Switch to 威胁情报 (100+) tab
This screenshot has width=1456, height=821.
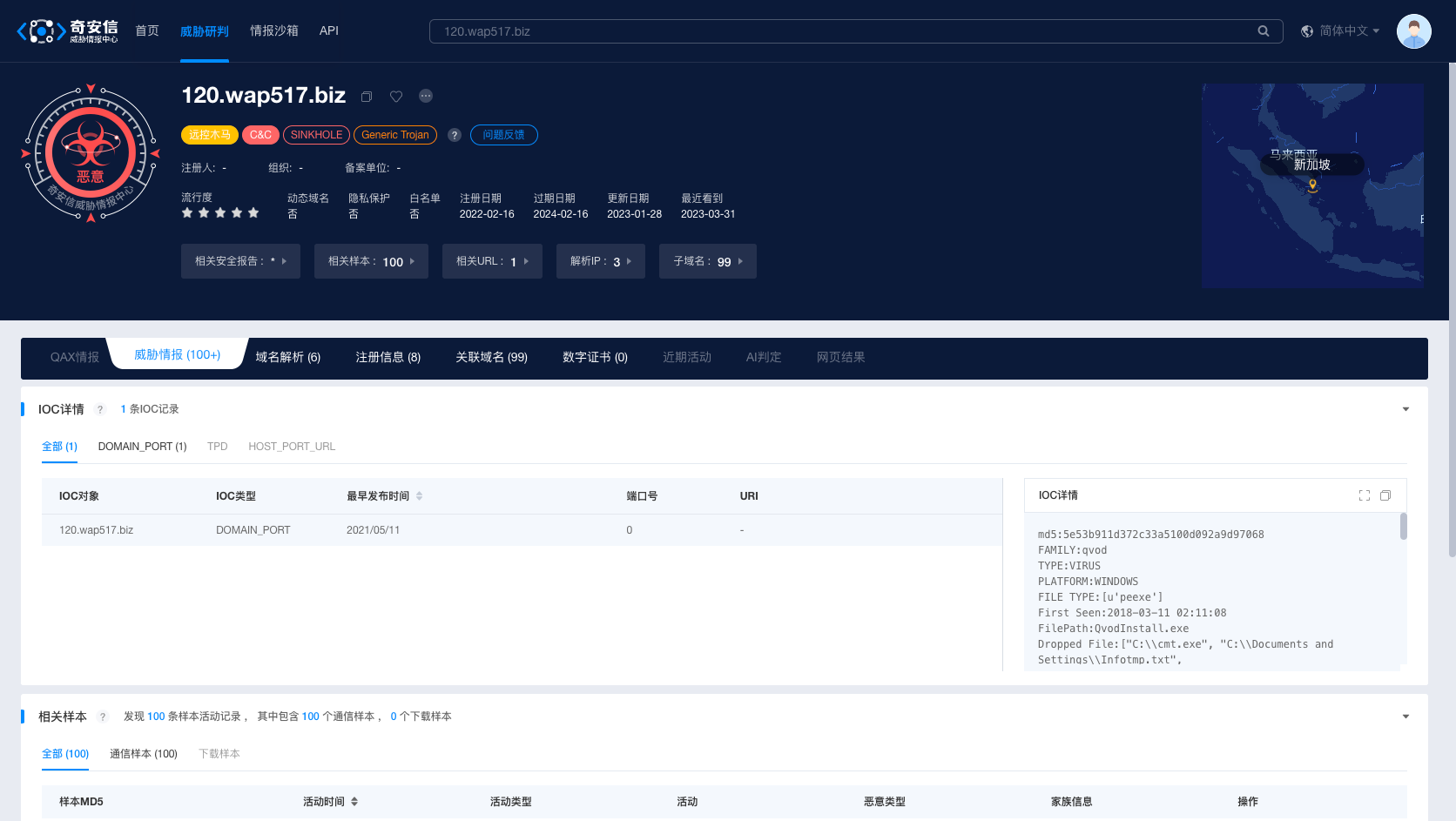(x=178, y=354)
